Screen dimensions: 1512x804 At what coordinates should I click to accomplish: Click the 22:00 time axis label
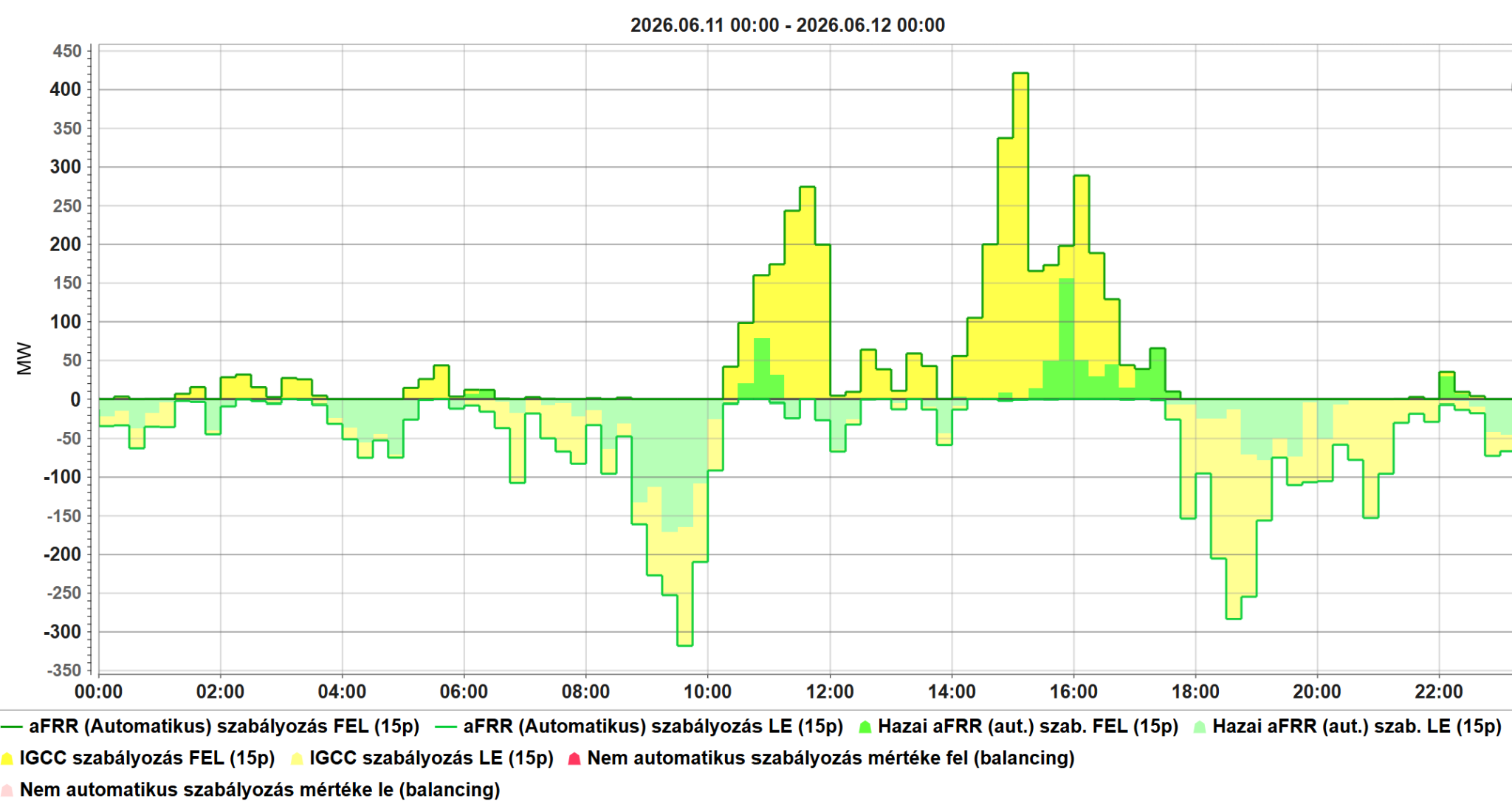pyautogui.click(x=1439, y=692)
